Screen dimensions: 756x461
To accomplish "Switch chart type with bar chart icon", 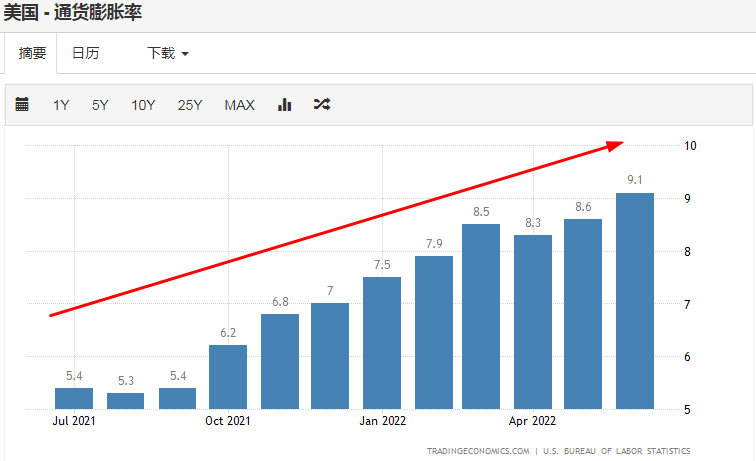I will 284,104.
